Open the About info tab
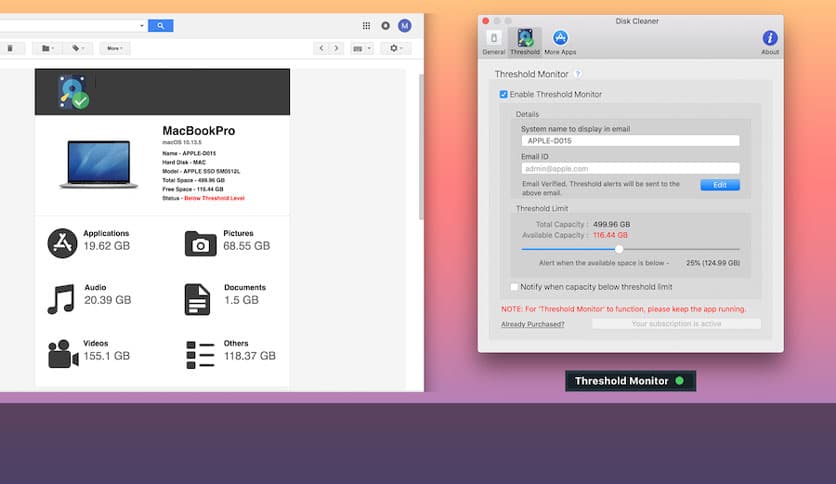This screenshot has height=484, width=836. (769, 42)
